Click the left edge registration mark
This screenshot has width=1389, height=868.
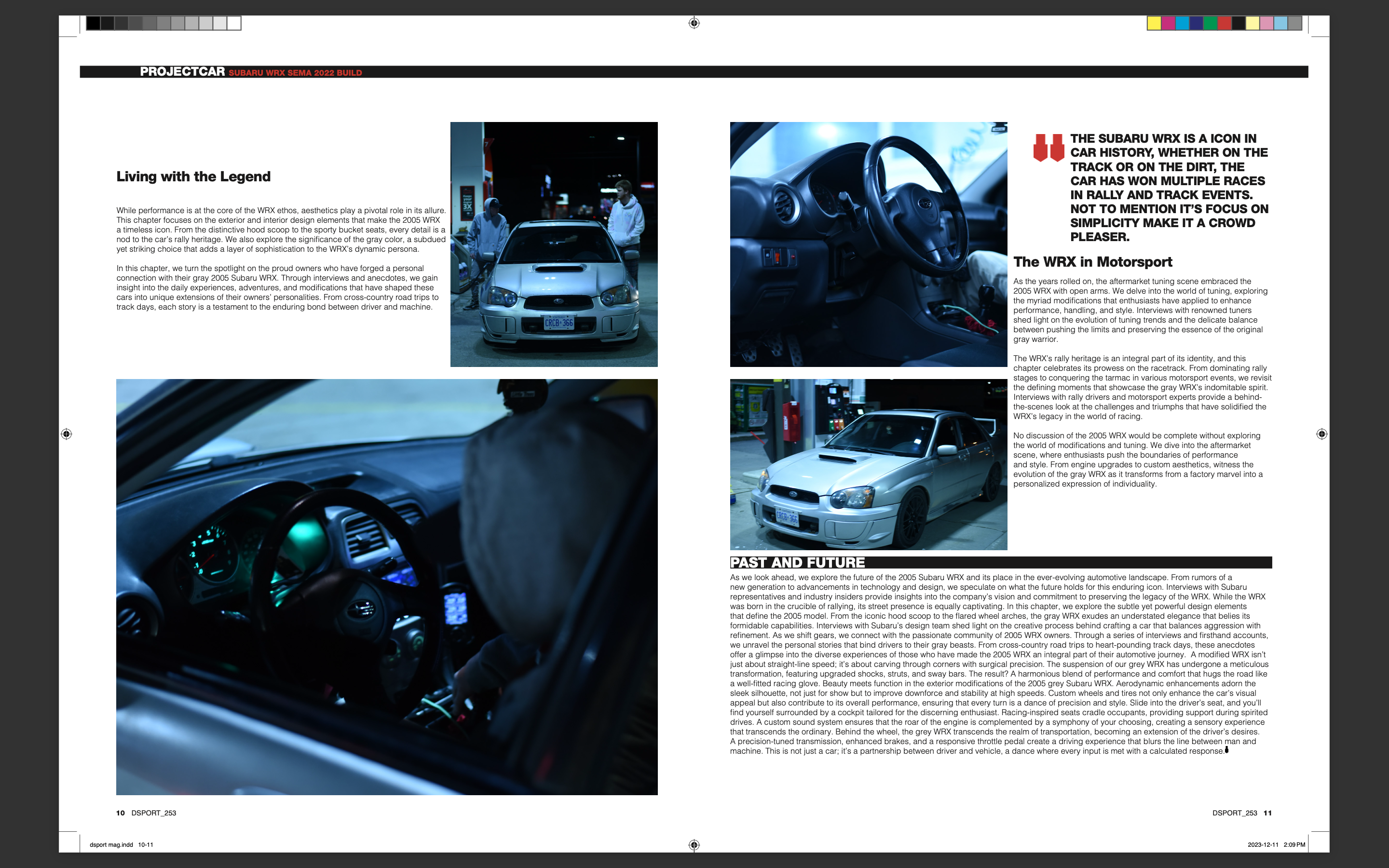point(67,434)
